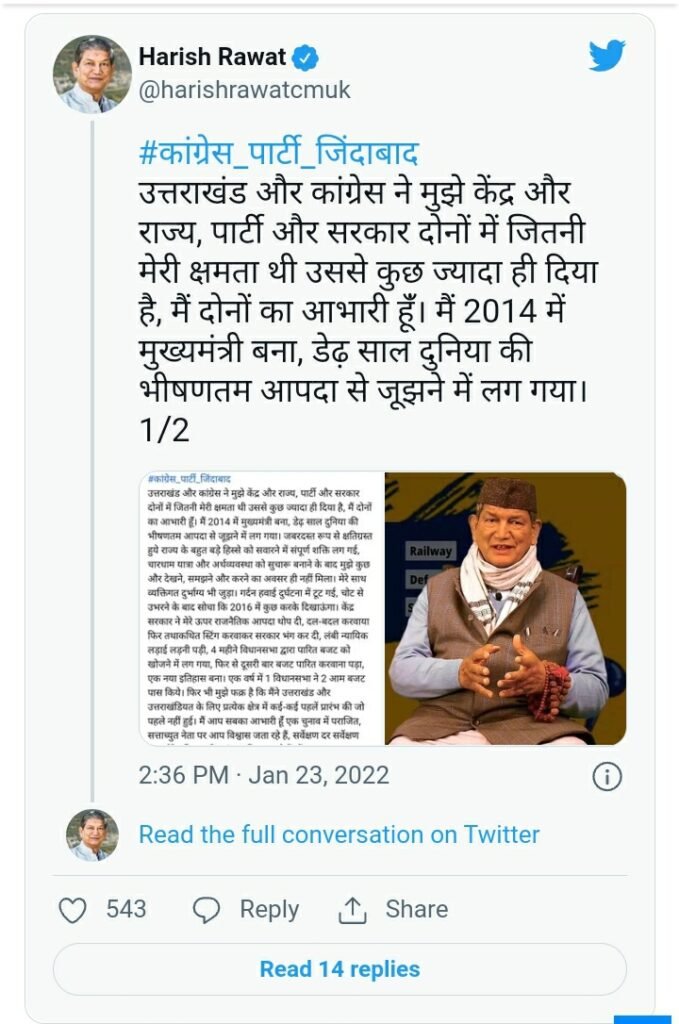Click the blue verified badge

click(x=305, y=58)
